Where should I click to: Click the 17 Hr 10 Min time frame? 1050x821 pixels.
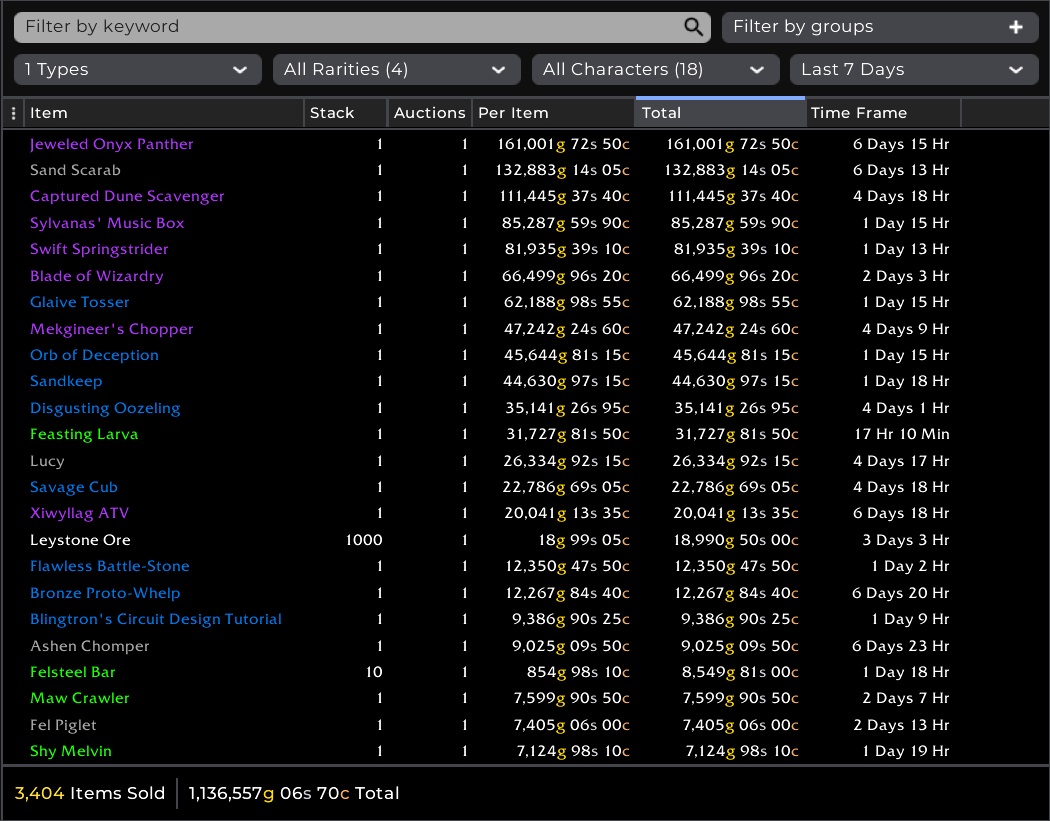point(901,434)
